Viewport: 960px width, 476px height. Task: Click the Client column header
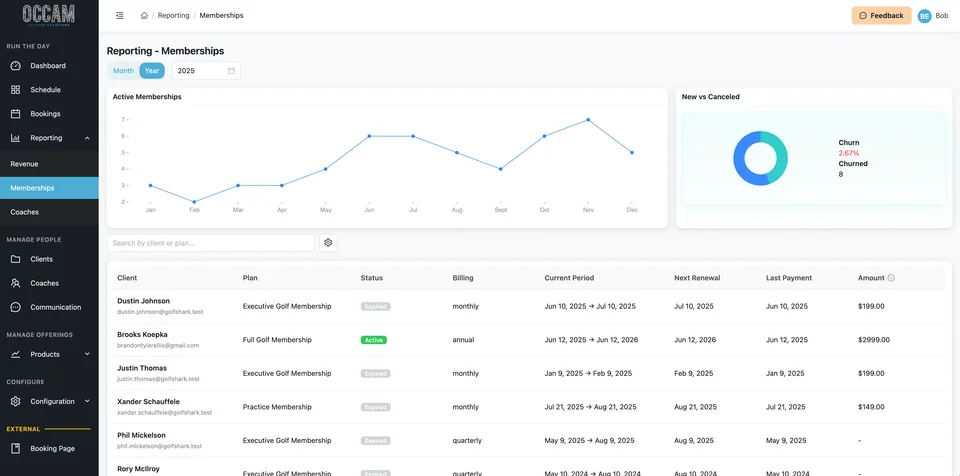point(127,278)
